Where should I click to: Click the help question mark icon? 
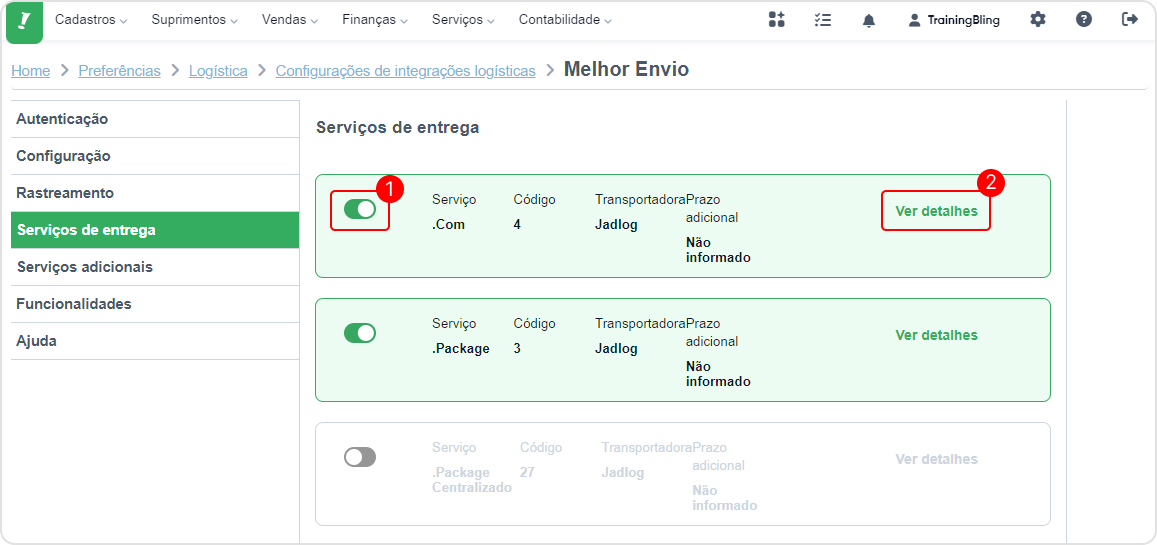tap(1083, 20)
